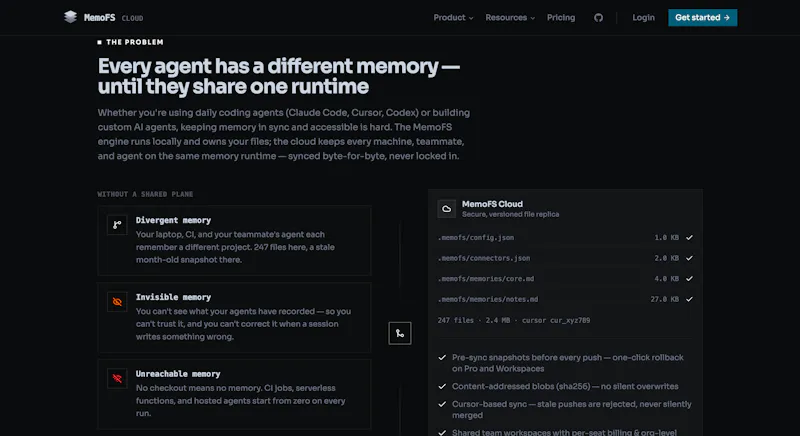800x436 pixels.
Task: Click checkmark next to connectors.json
Action: [689, 258]
